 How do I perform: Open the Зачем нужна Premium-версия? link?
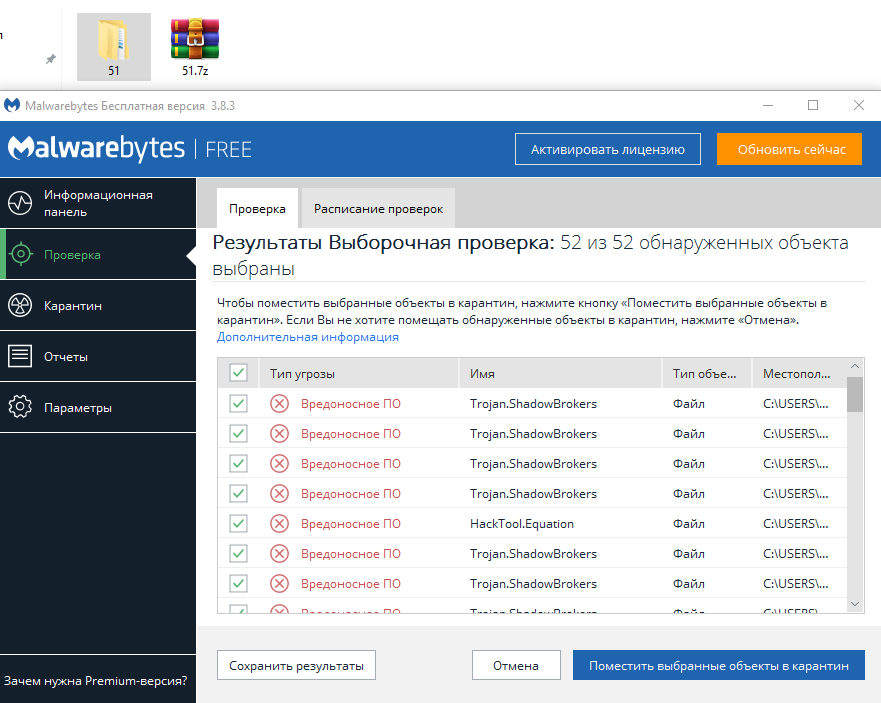[96, 681]
